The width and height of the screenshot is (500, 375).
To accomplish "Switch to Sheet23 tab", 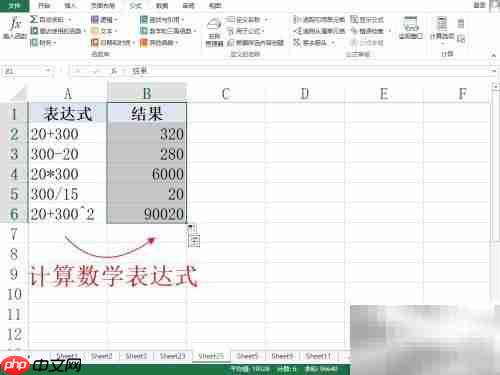I will pos(172,356).
